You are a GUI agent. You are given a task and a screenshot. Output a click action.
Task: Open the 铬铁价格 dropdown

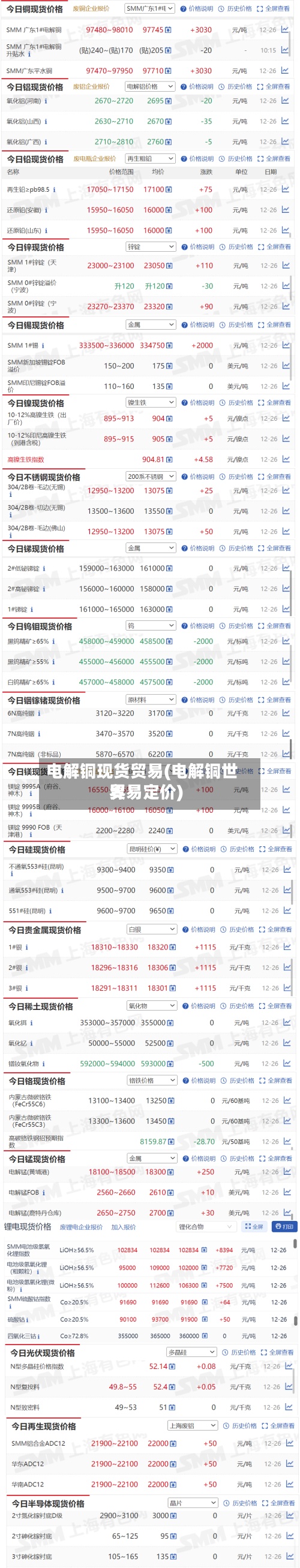(152, 1081)
